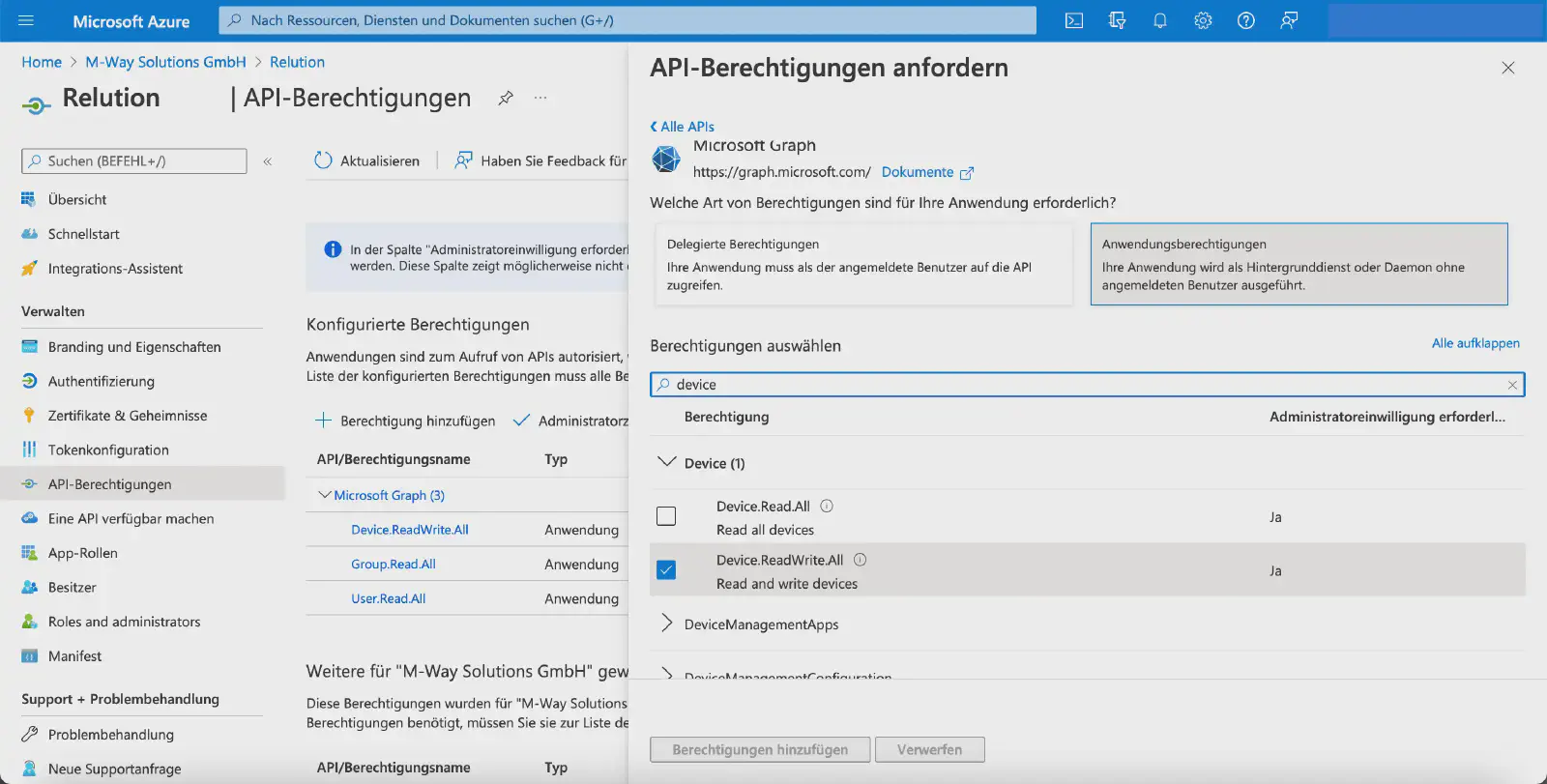Open the Dokumente external link
Screen dimensions: 1547x784
pyautogui.click(x=927, y=172)
